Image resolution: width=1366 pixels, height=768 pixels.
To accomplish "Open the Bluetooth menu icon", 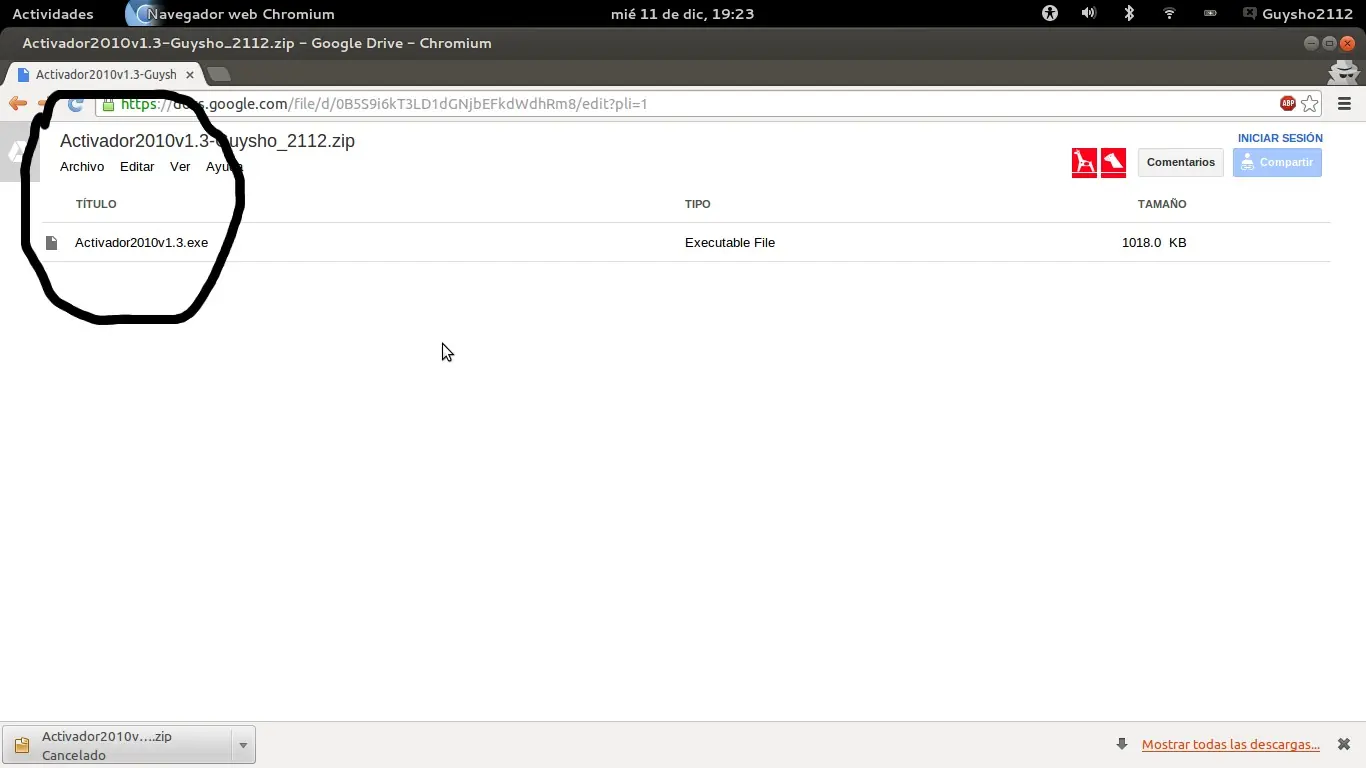I will (1129, 14).
